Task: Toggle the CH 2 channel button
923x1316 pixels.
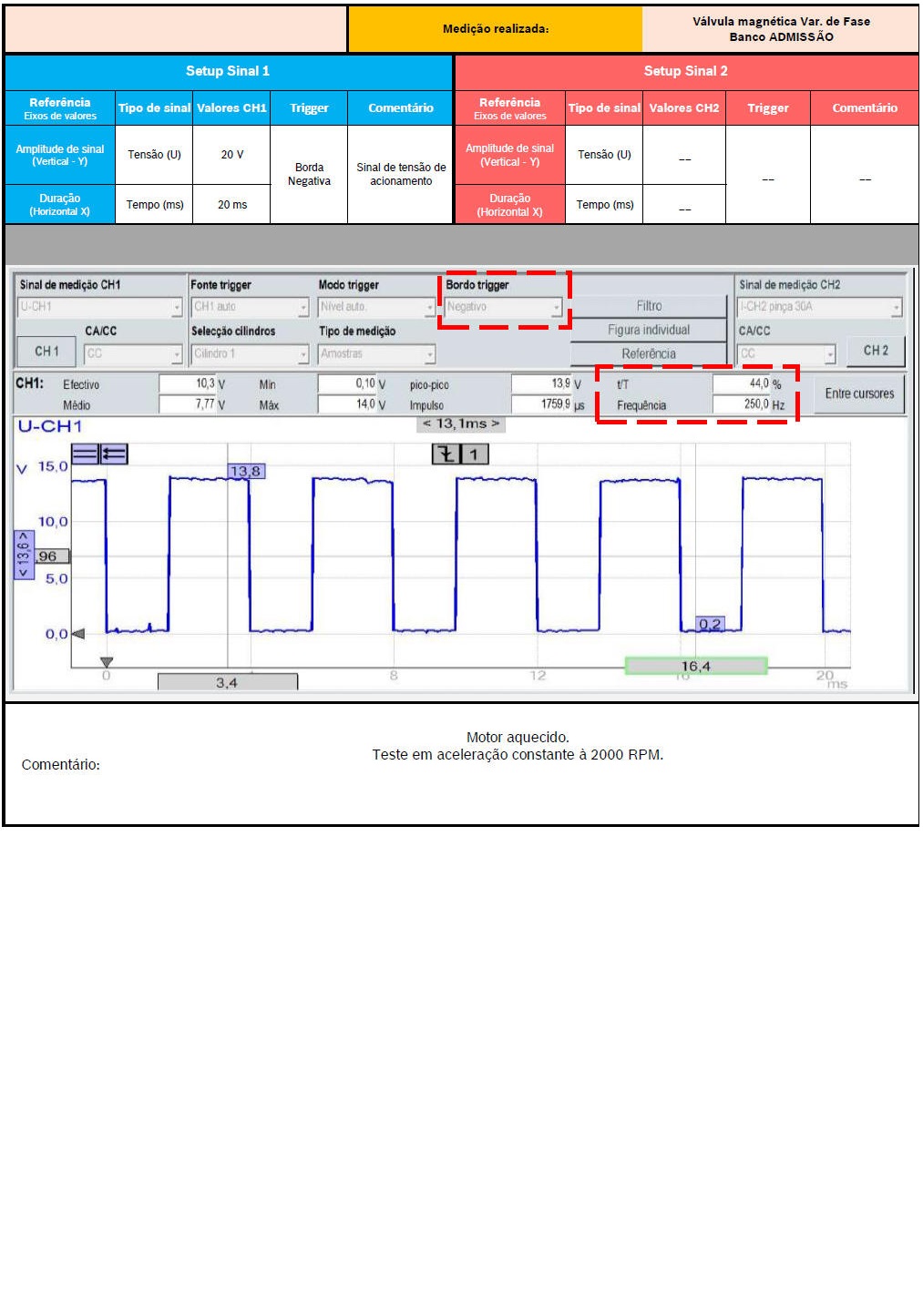Action: point(875,351)
